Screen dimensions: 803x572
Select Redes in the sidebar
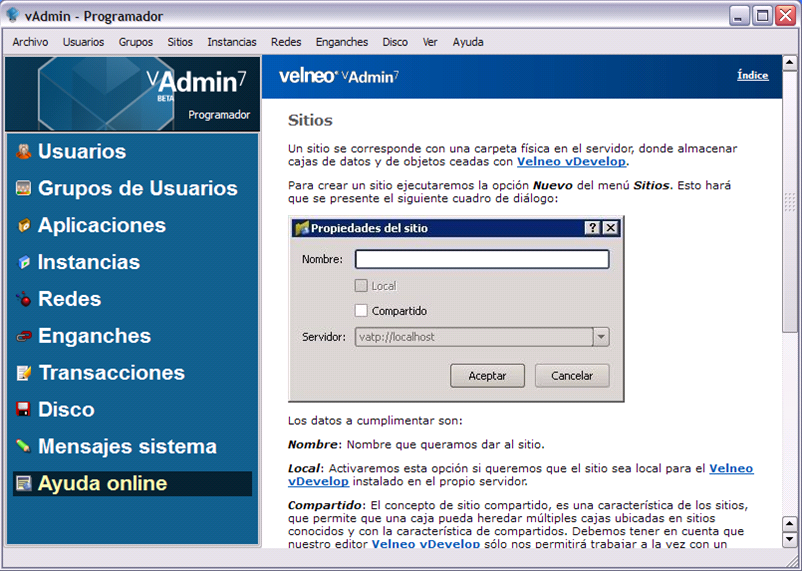point(133,299)
